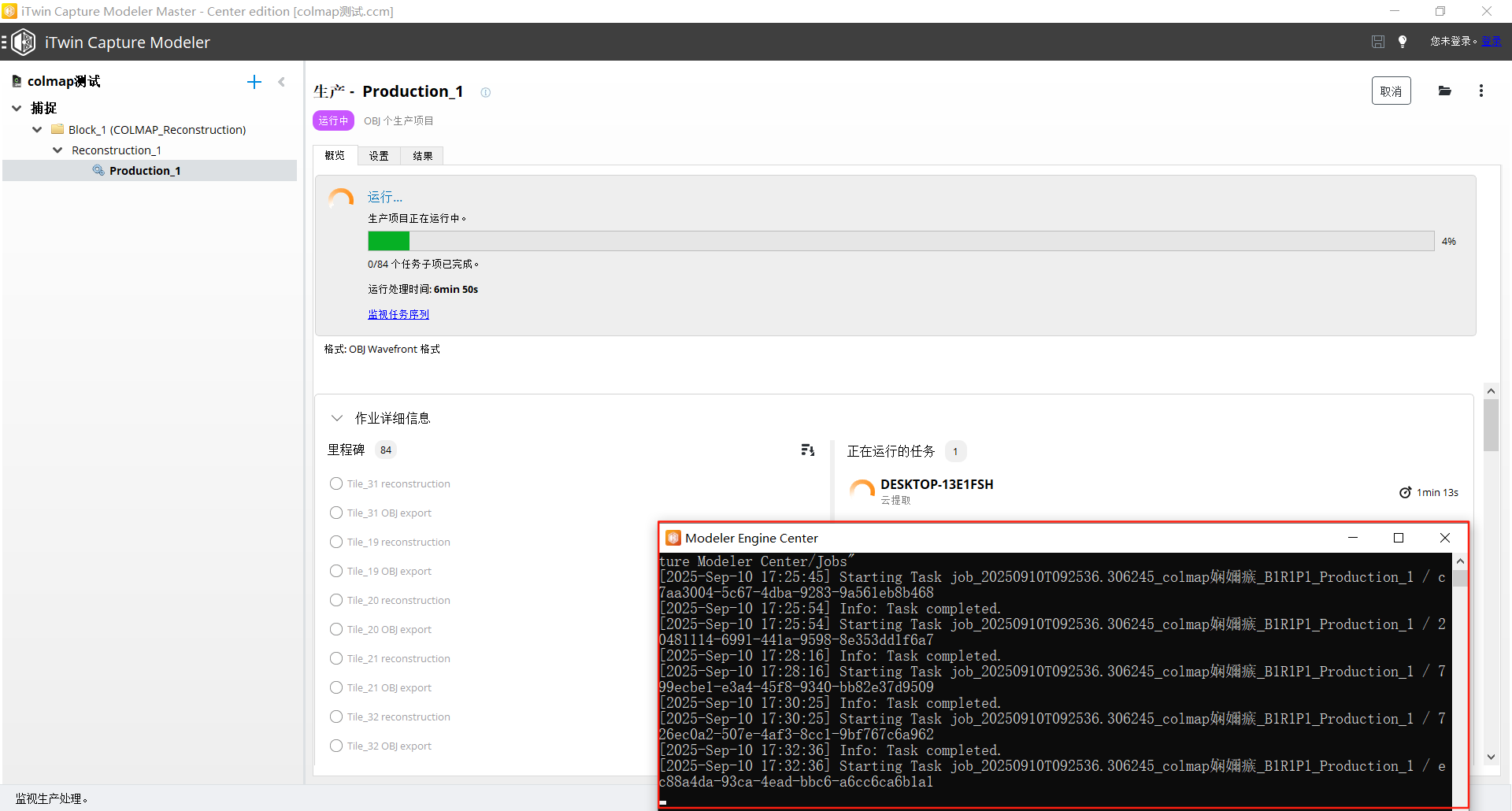This screenshot has height=811, width=1512.
Task: Switch to the 结果 tab
Action: (422, 156)
